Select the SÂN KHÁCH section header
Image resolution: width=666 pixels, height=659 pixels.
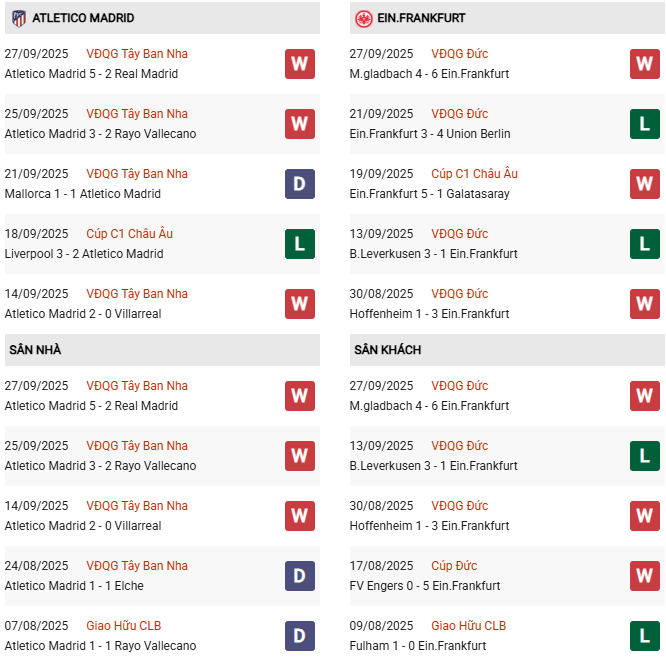[387, 350]
